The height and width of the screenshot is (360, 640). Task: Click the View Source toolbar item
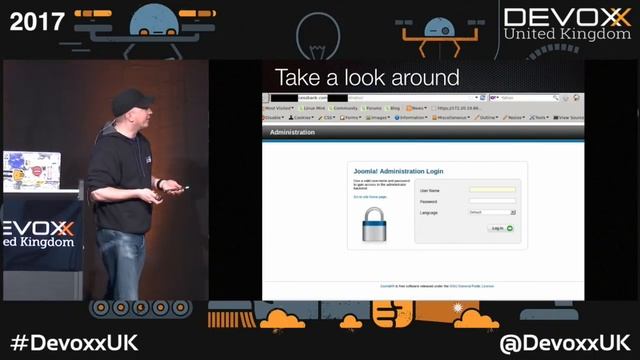pyautogui.click(x=569, y=118)
